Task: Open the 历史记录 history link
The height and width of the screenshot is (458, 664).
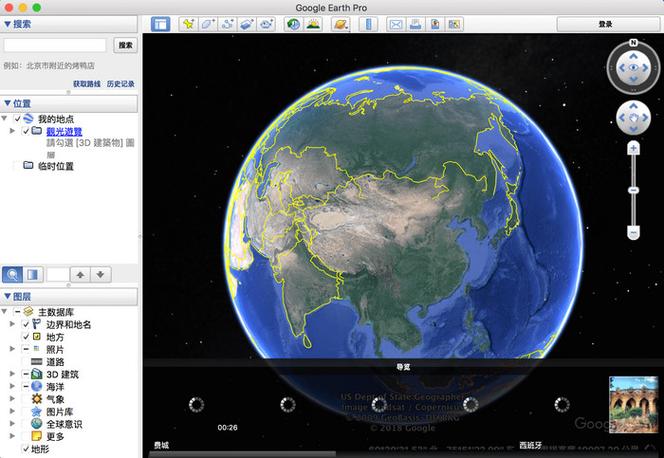Action: [x=121, y=84]
